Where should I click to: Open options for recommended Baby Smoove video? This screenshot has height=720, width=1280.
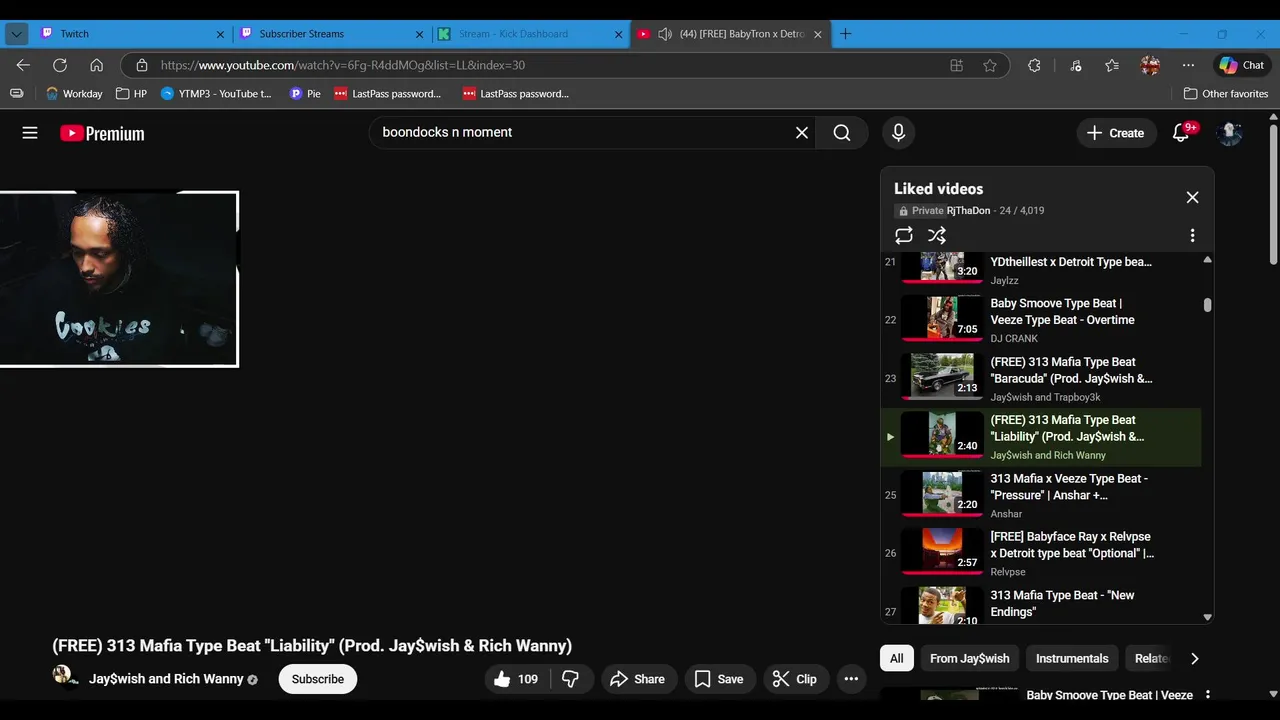[1207, 695]
